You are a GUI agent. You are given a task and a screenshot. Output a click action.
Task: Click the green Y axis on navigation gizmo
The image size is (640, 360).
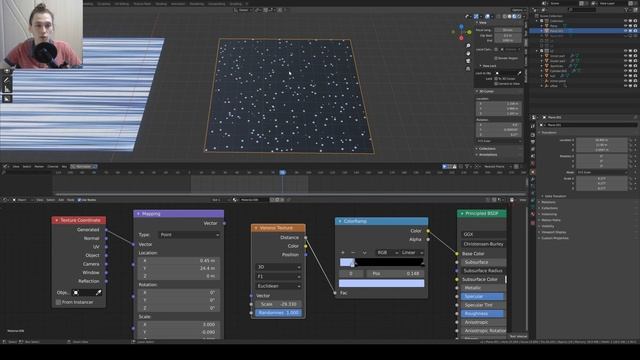469,32
